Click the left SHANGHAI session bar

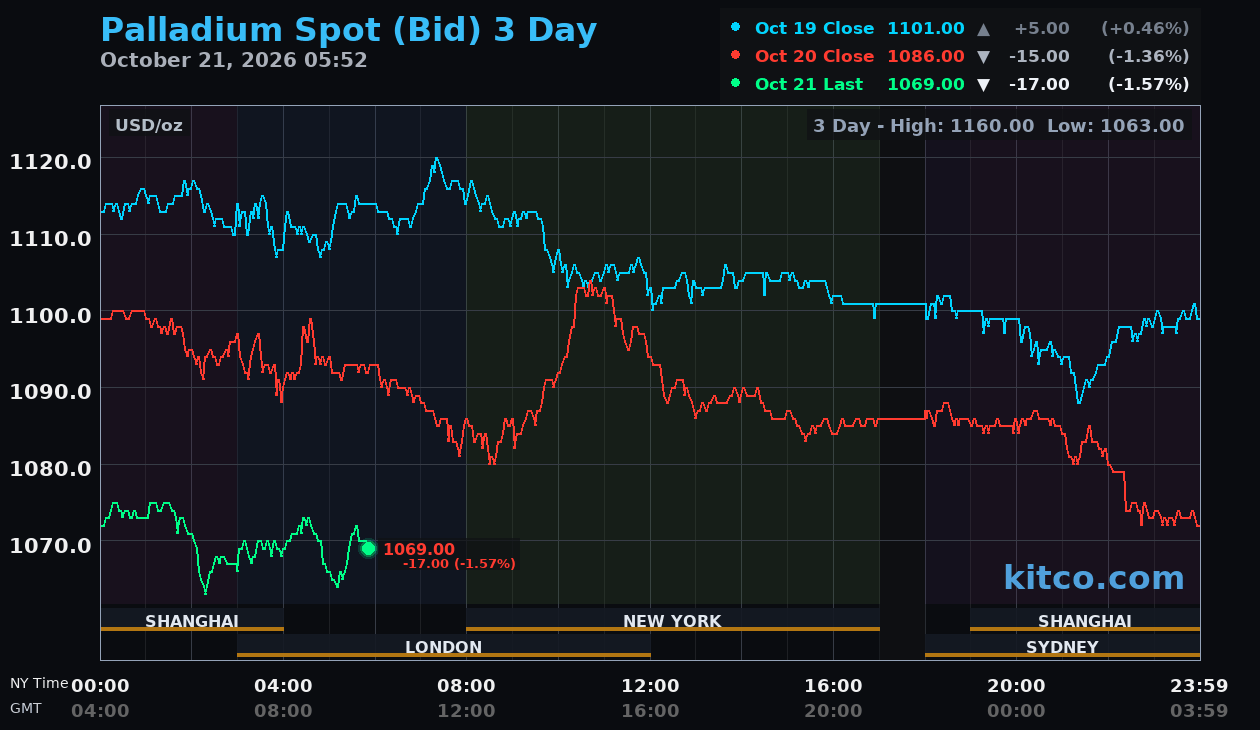click(x=192, y=621)
